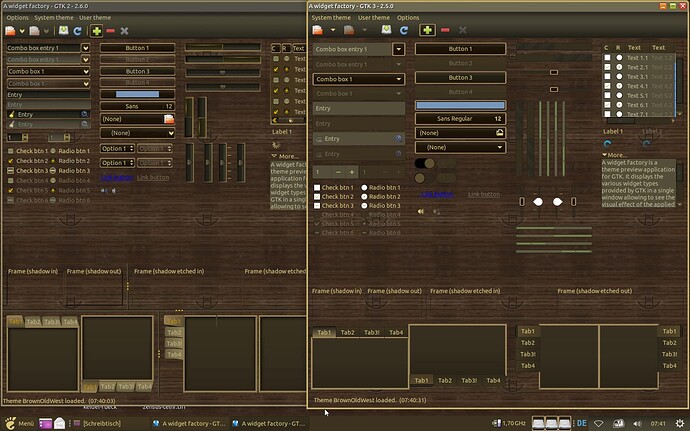The height and width of the screenshot is (431, 690).
Task: Click the file chooser folder icon beside (None) in GTK 2
Action: click(x=169, y=119)
